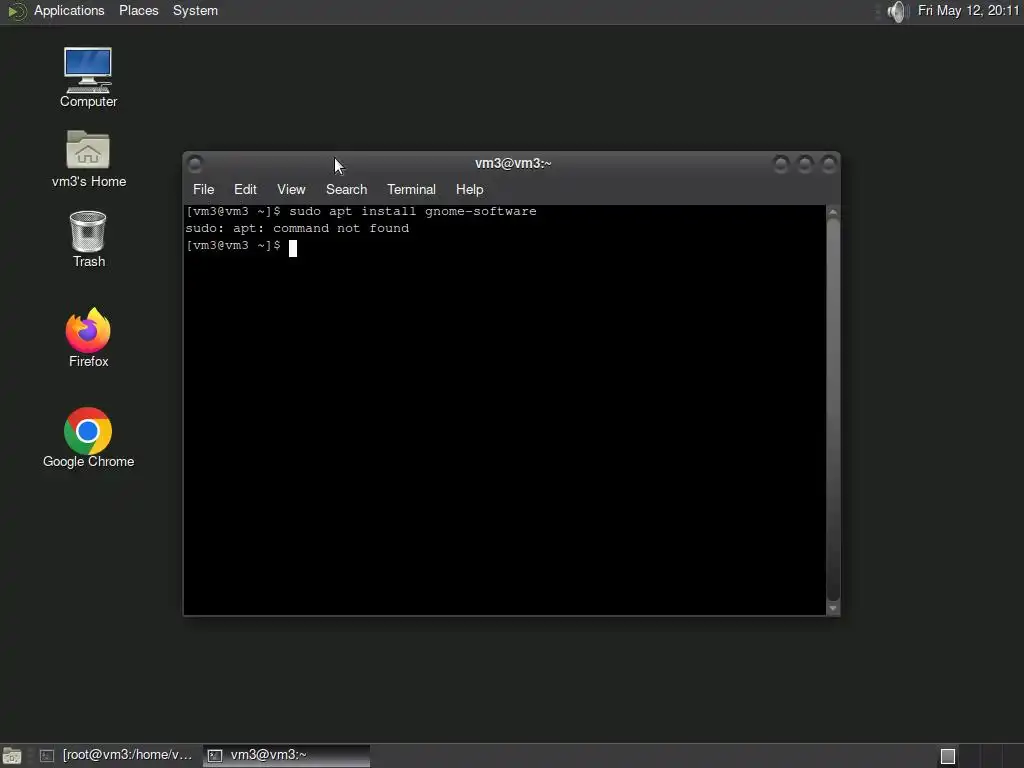Minimize the vm3@vm3 terminal window

coord(780,164)
